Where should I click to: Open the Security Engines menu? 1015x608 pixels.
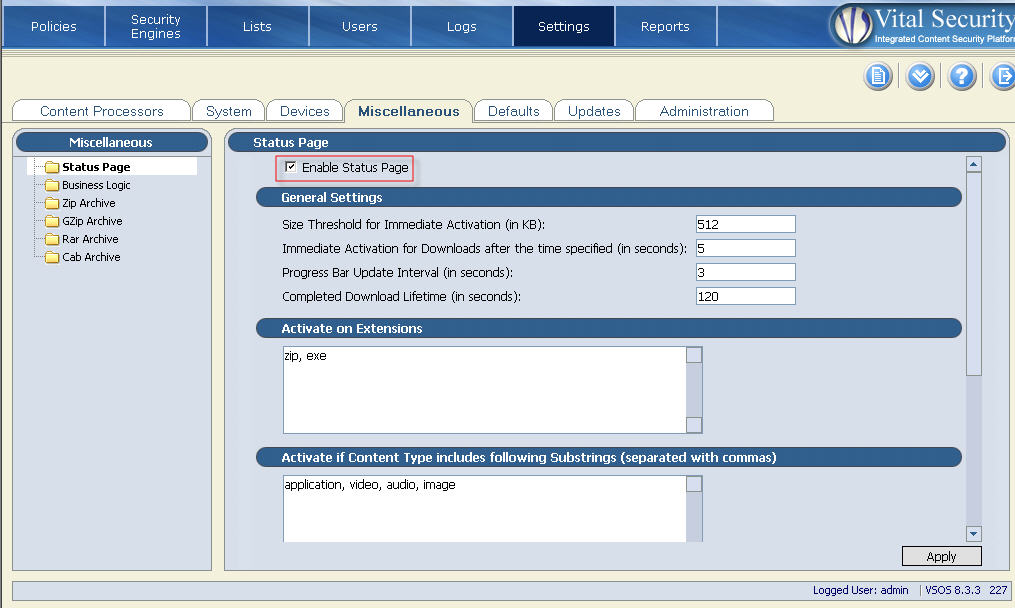coord(156,26)
